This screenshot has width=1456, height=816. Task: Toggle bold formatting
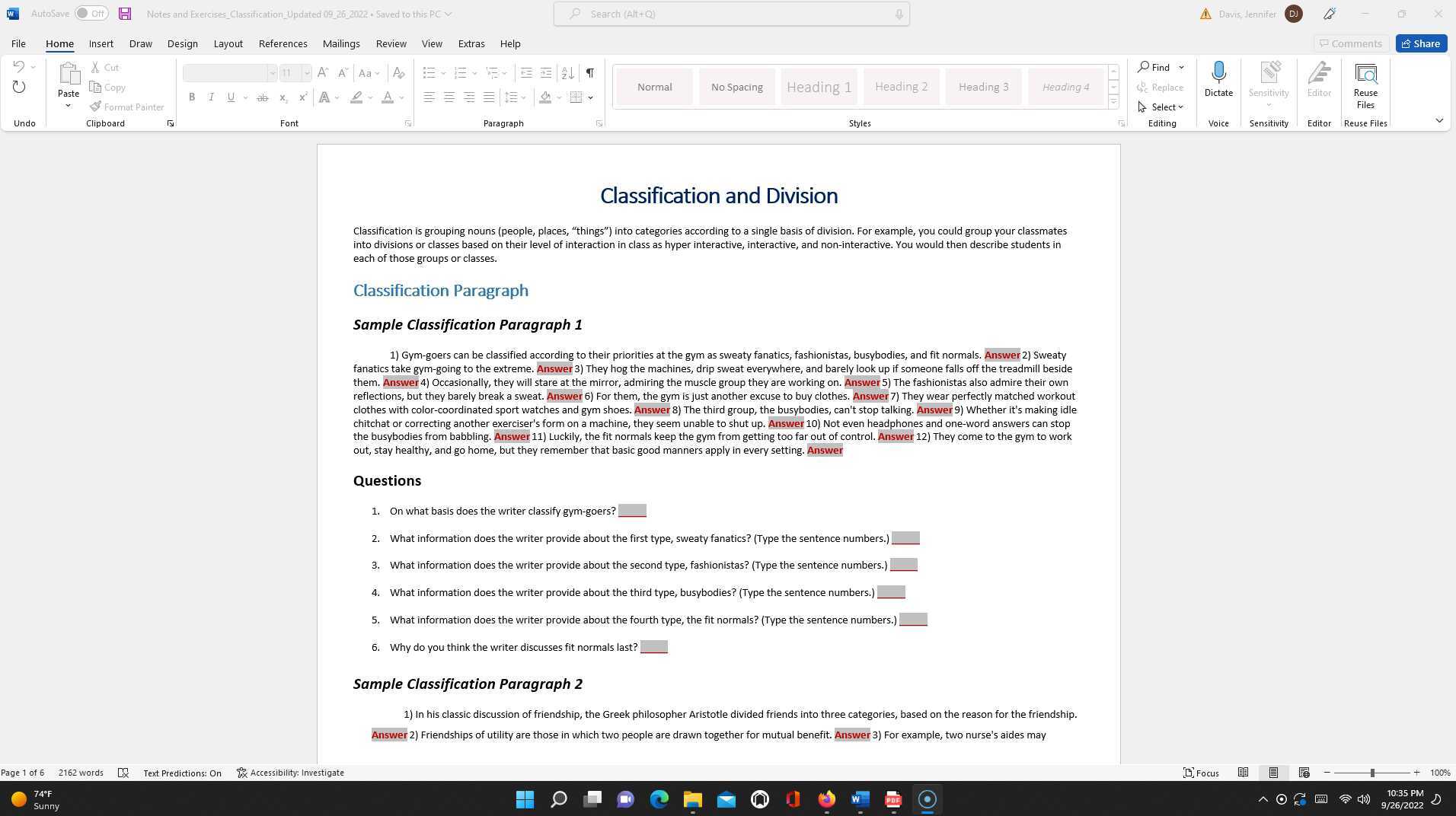point(191,97)
